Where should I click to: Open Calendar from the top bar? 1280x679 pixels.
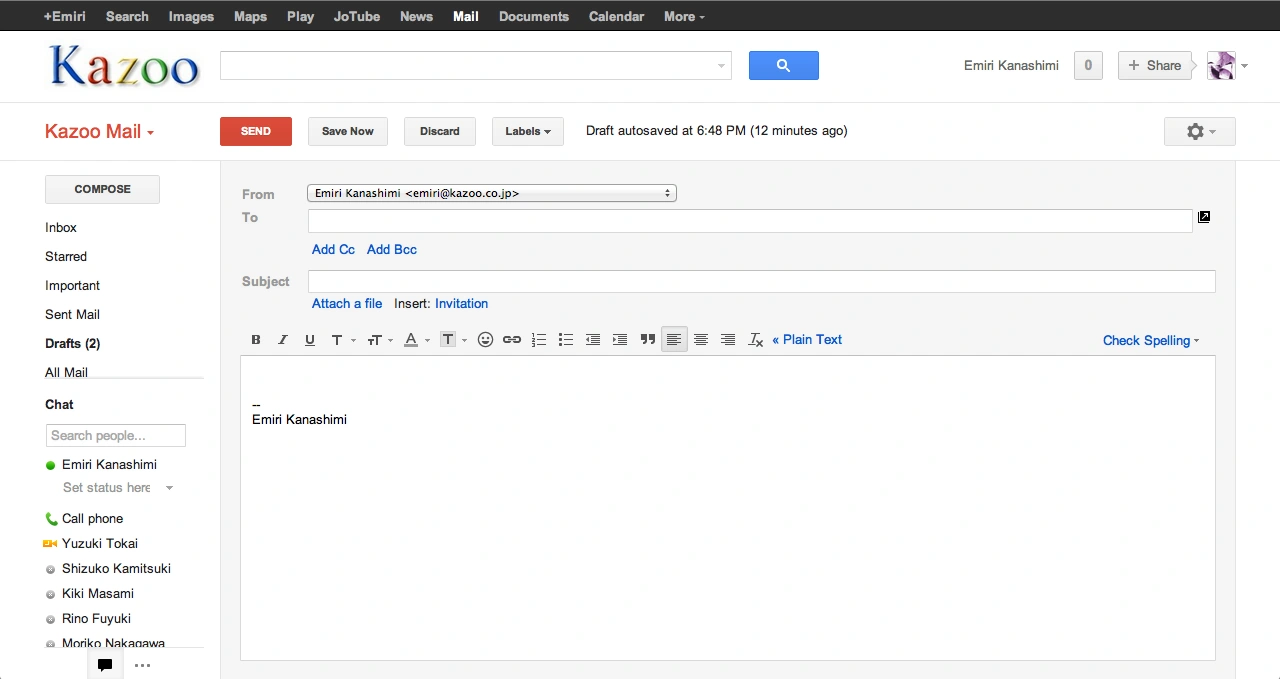[x=616, y=16]
